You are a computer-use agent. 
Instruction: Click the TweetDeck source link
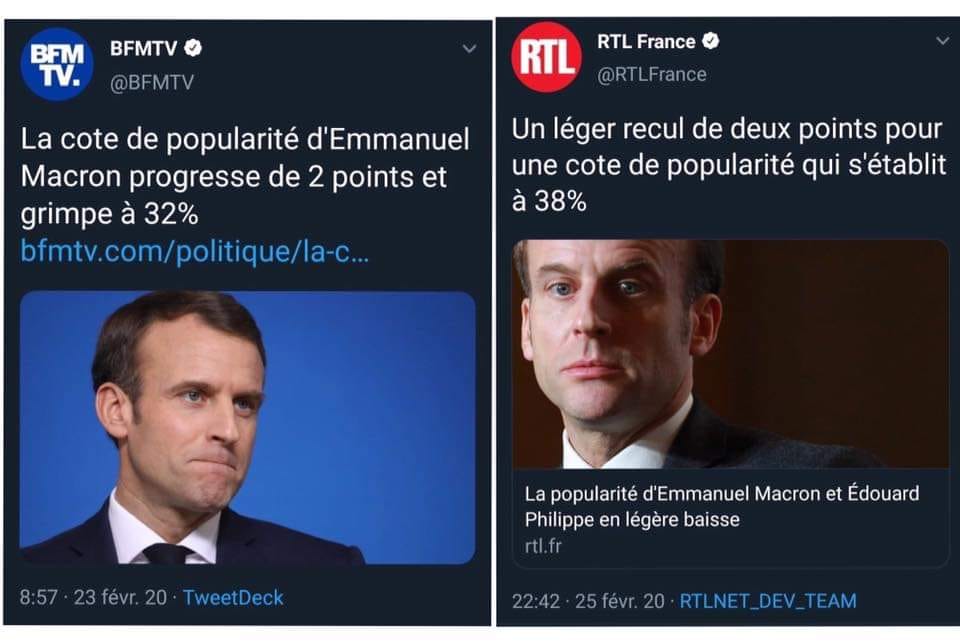pyautogui.click(x=233, y=597)
